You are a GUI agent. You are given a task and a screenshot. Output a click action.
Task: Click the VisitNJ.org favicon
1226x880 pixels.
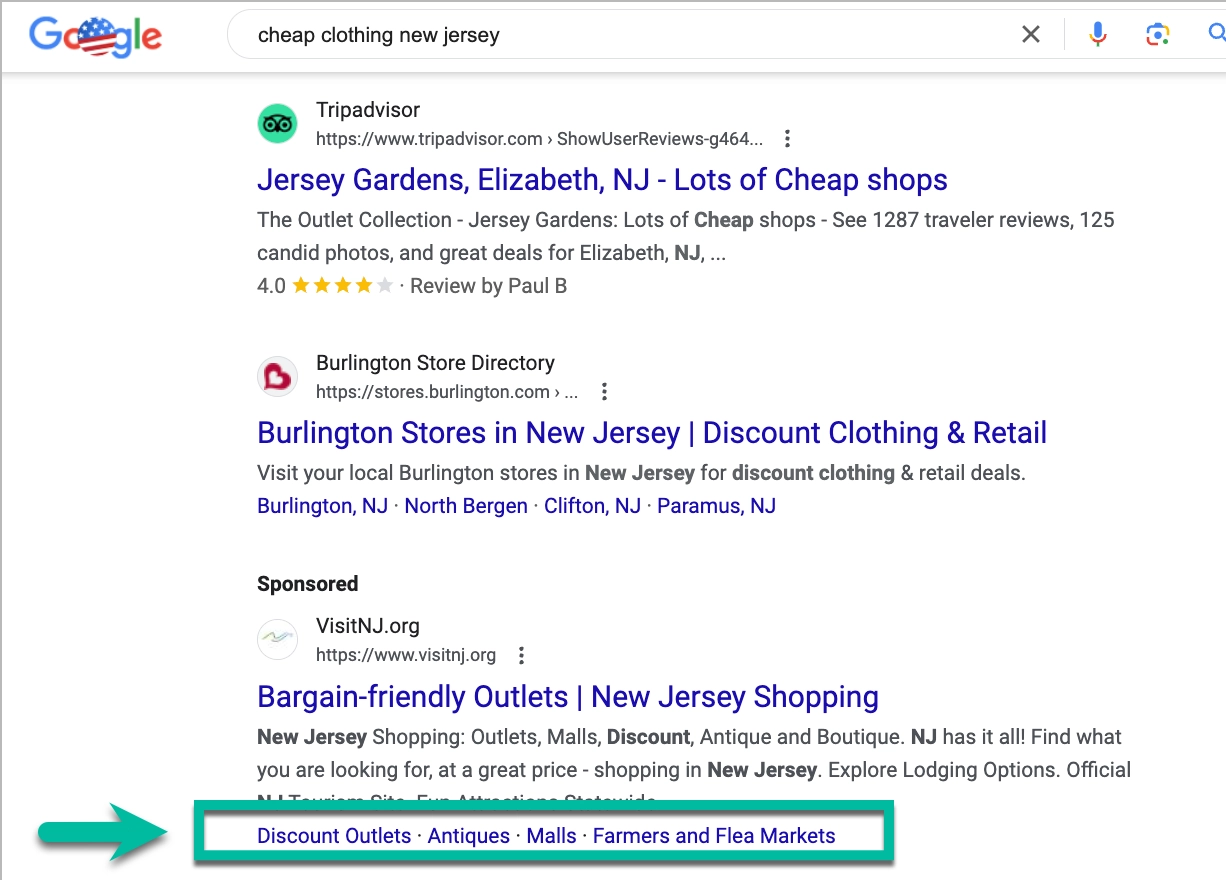pyautogui.click(x=277, y=639)
